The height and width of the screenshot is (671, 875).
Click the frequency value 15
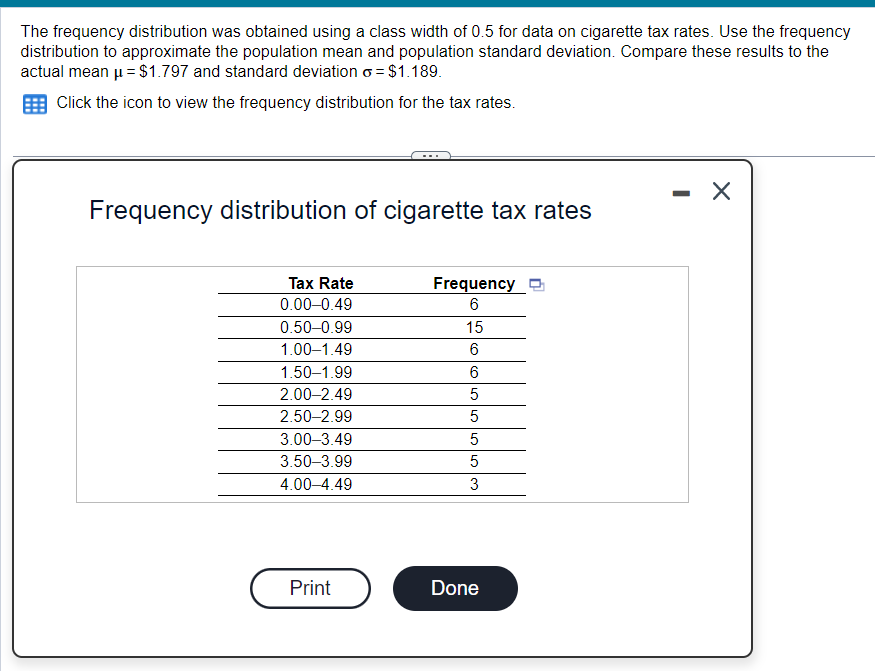[473, 327]
